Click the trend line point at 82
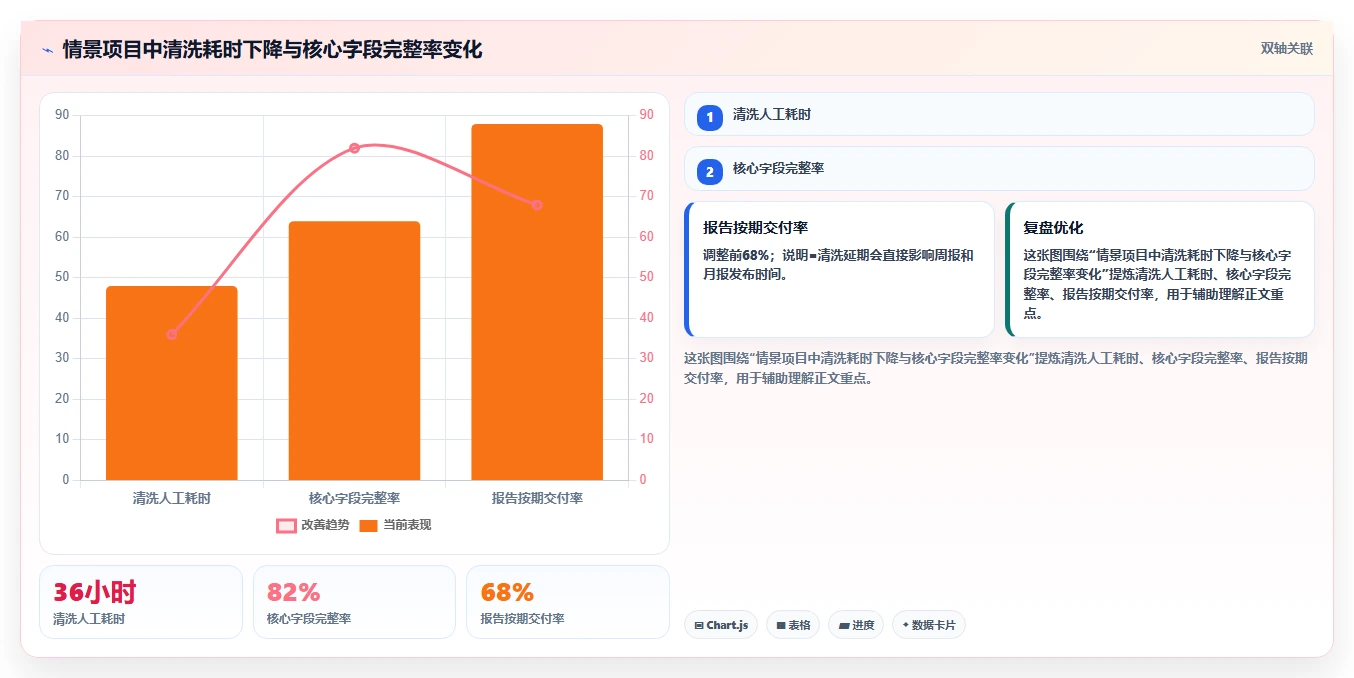1354x678 pixels. 354,148
